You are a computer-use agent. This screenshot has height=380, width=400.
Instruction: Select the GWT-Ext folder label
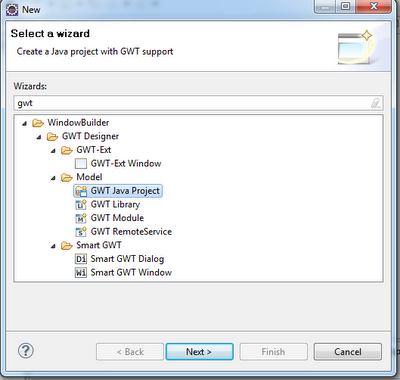[x=94, y=150]
